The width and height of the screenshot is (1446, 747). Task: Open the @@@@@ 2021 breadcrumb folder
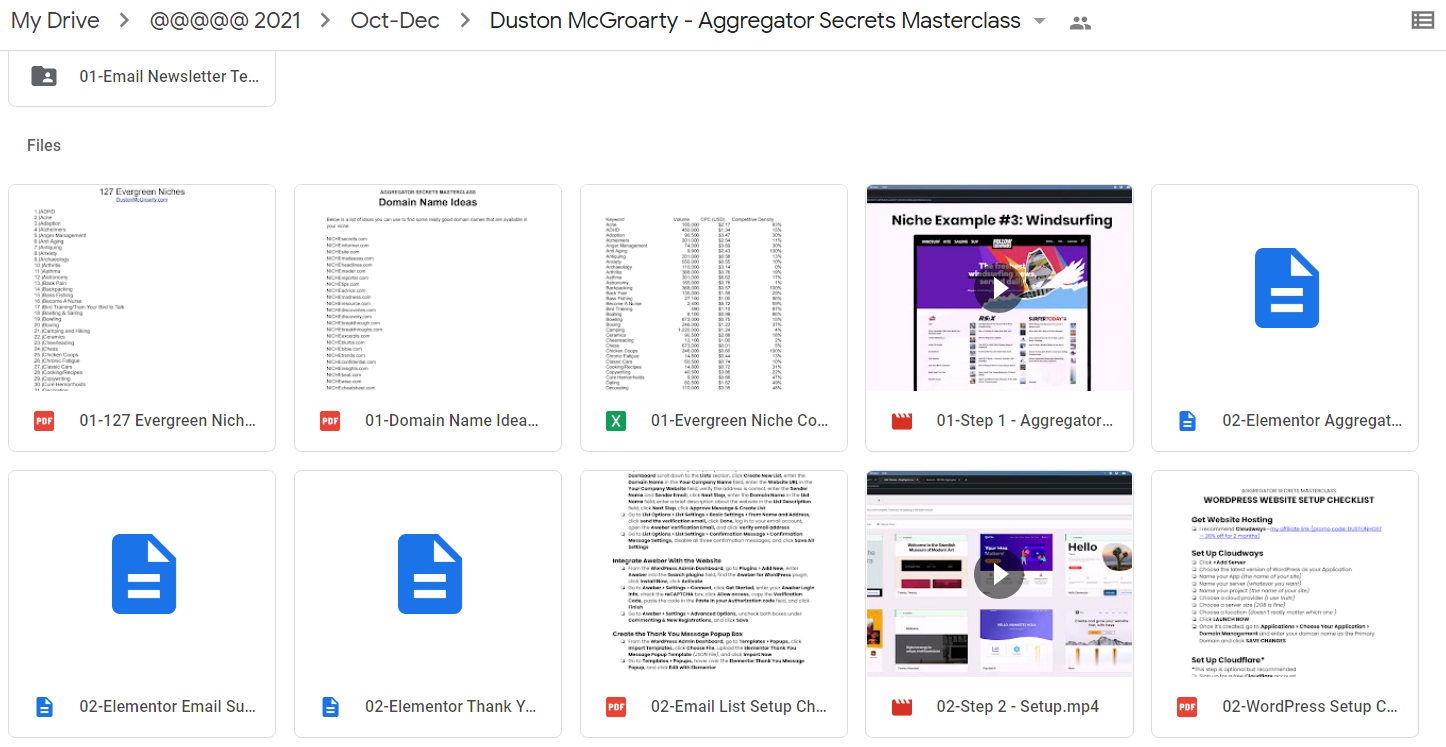click(225, 21)
